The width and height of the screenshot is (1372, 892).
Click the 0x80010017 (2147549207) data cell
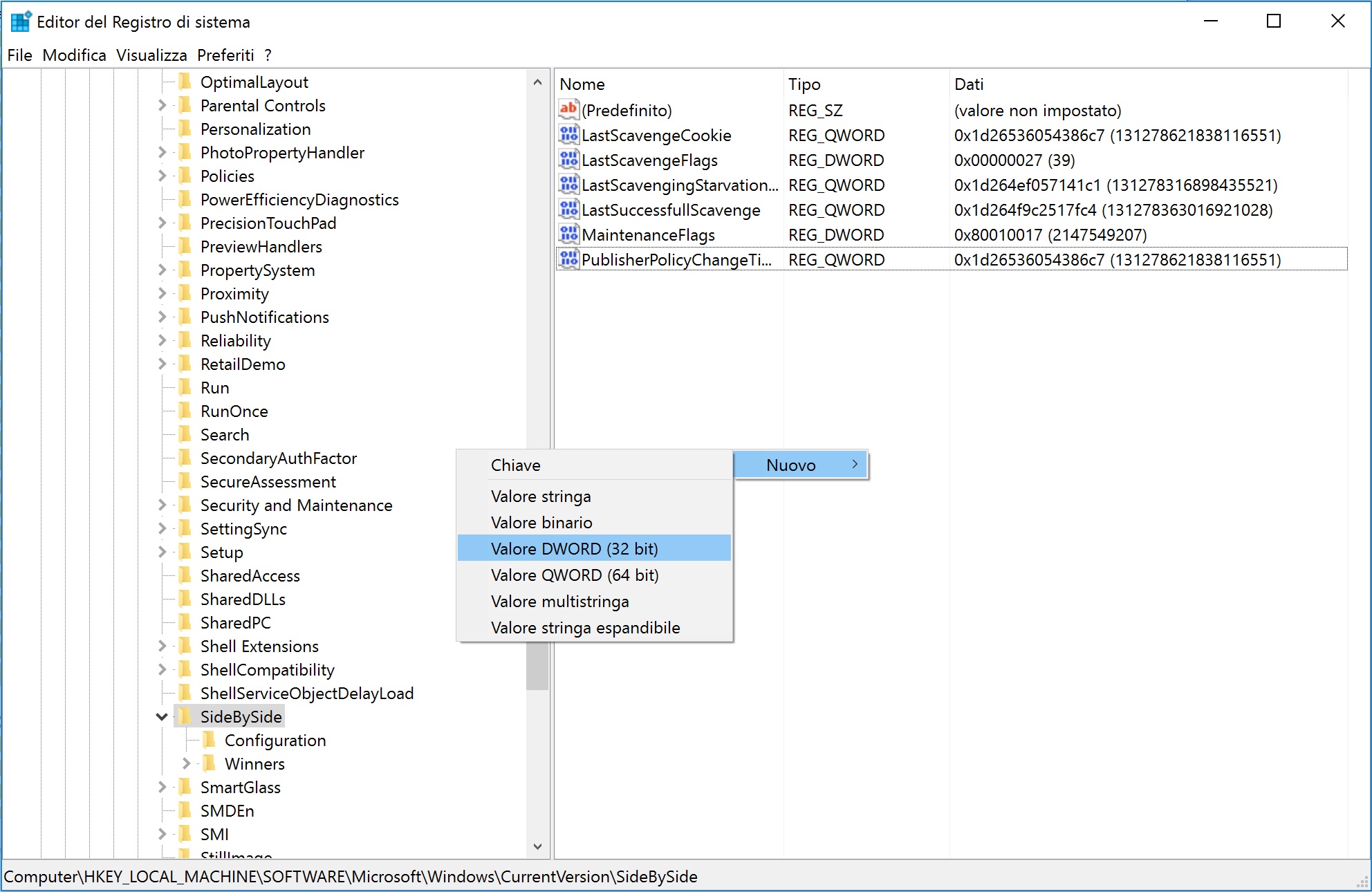click(x=1050, y=235)
